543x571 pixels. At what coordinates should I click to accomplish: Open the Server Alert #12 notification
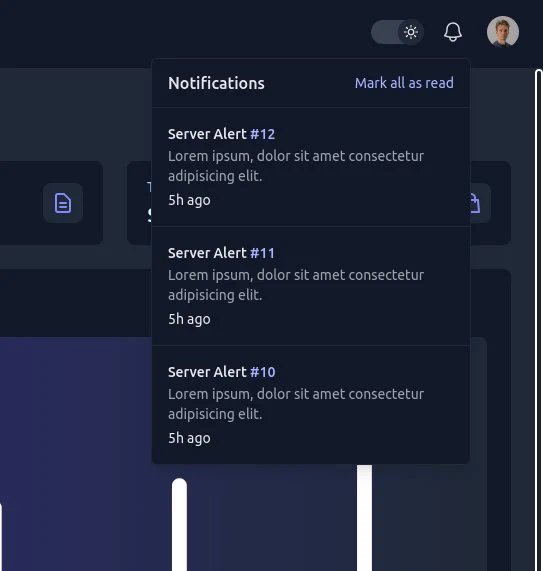[311, 167]
